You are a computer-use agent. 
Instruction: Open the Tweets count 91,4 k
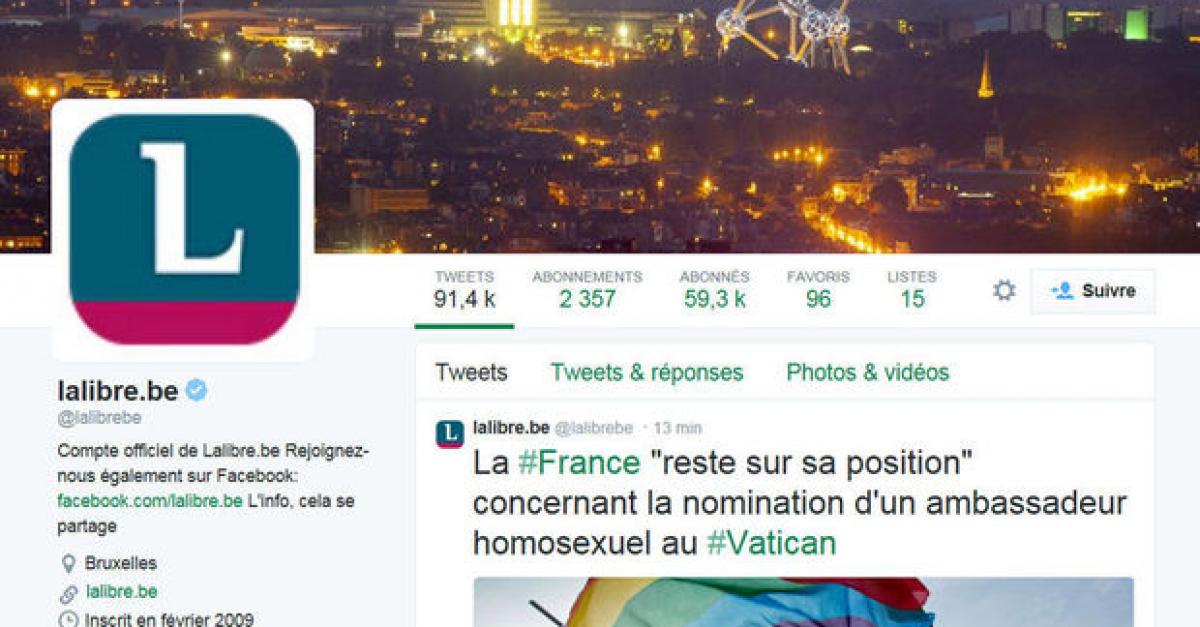click(465, 289)
